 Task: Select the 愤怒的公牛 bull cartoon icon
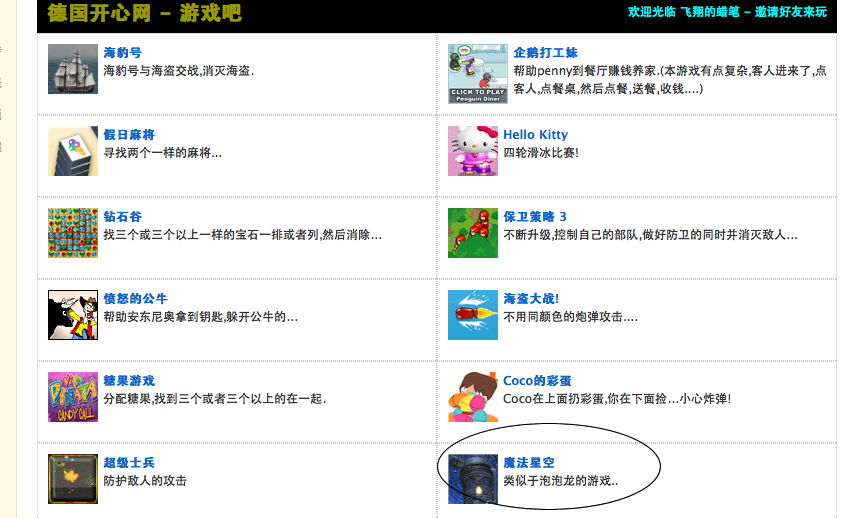(73, 315)
